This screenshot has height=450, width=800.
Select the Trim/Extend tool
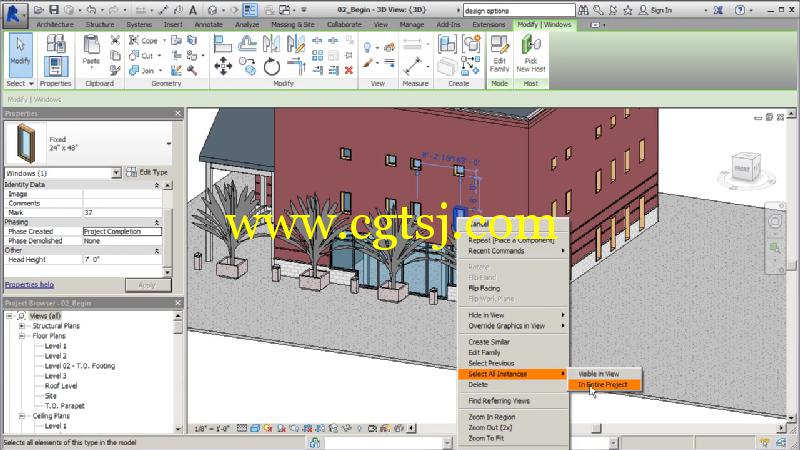296,66
